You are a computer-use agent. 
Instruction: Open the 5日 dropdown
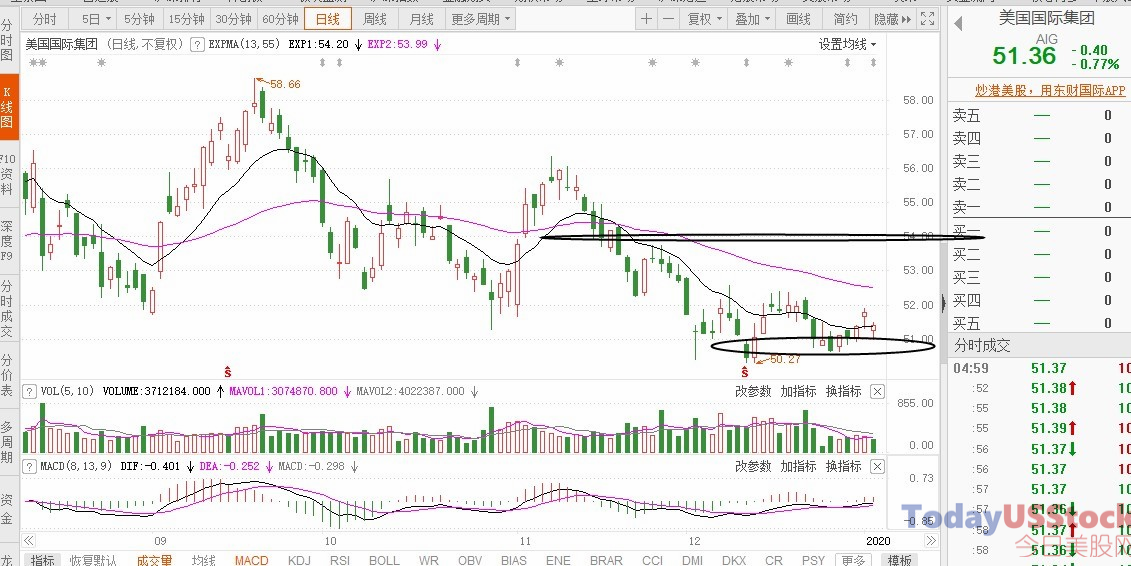click(96, 19)
